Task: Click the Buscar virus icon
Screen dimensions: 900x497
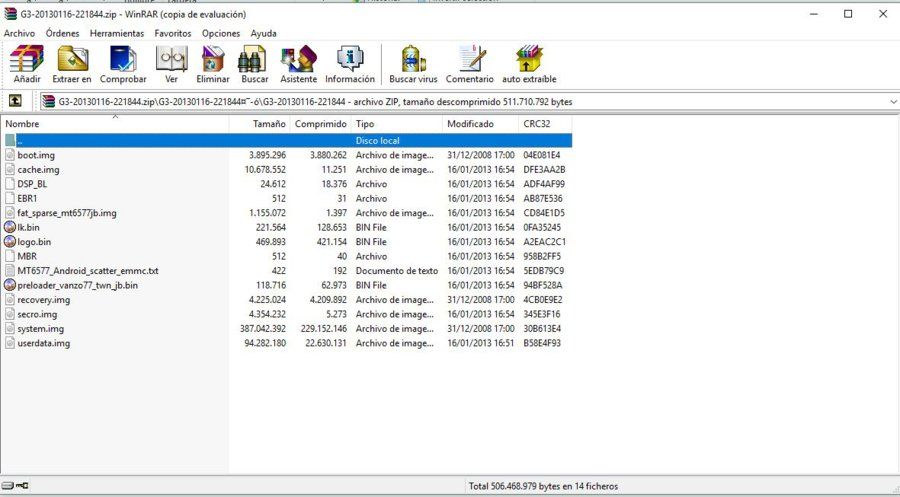Action: pos(413,59)
